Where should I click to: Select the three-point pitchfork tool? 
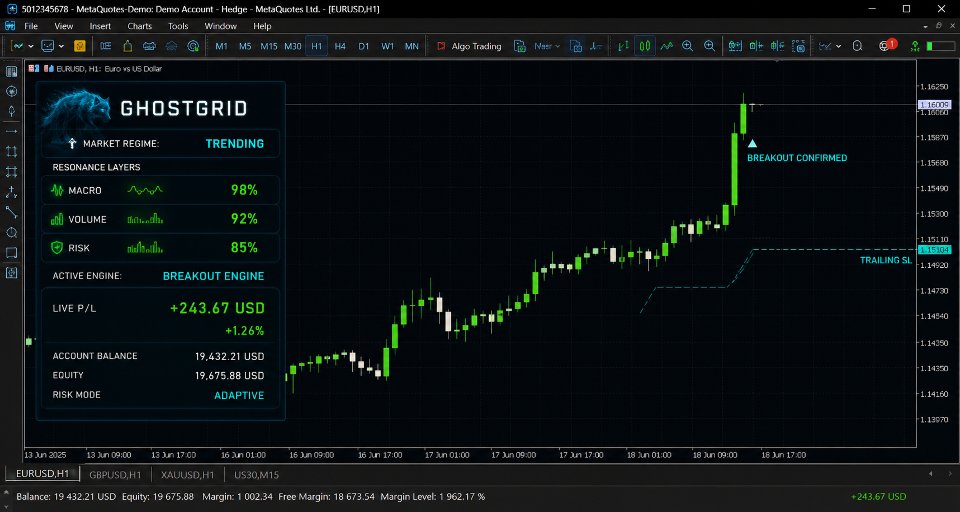(x=11, y=192)
